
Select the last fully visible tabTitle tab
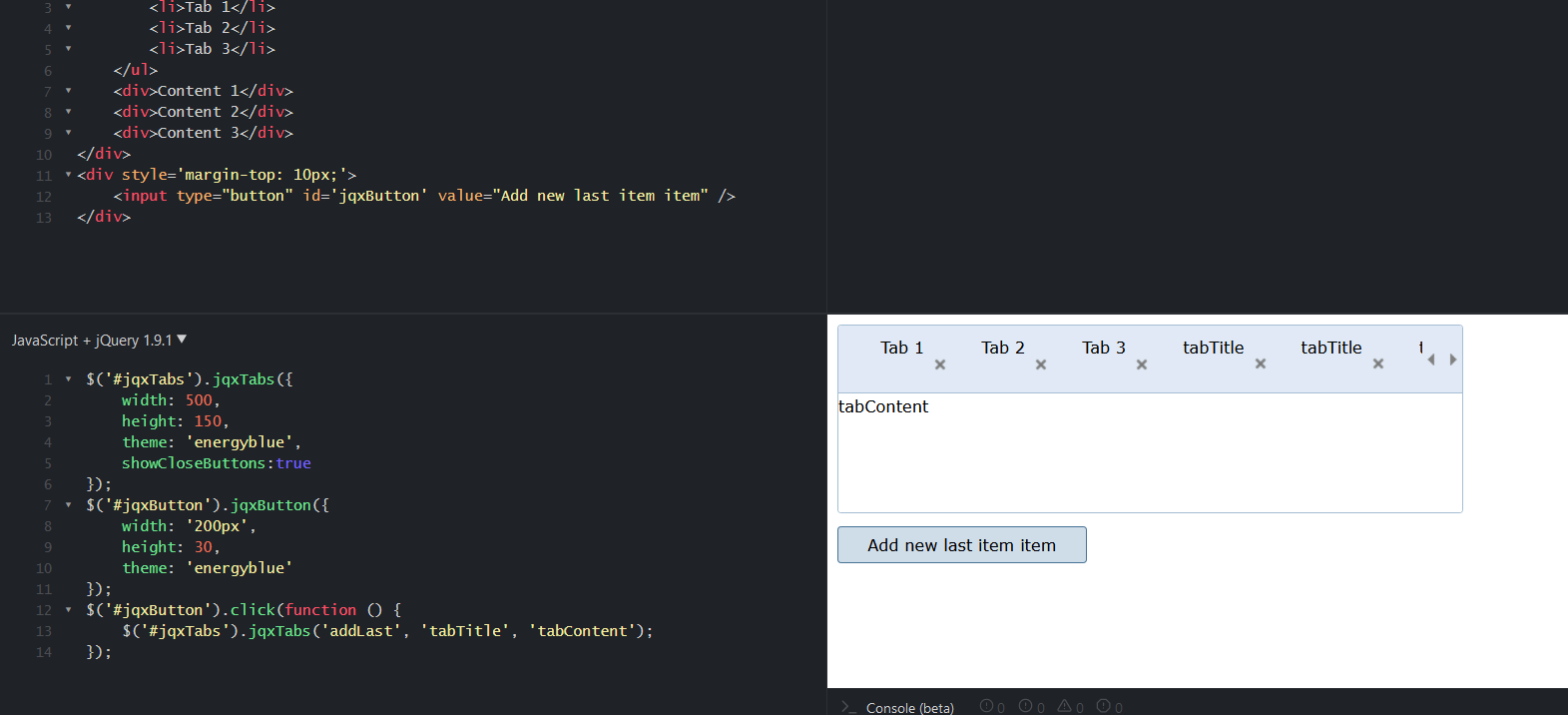tap(1330, 348)
